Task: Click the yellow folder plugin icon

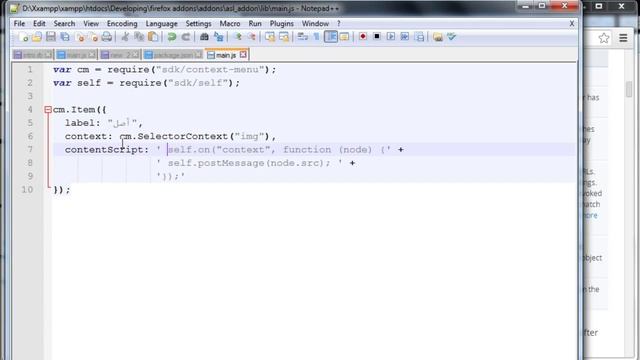Action: pyautogui.click(x=438, y=37)
